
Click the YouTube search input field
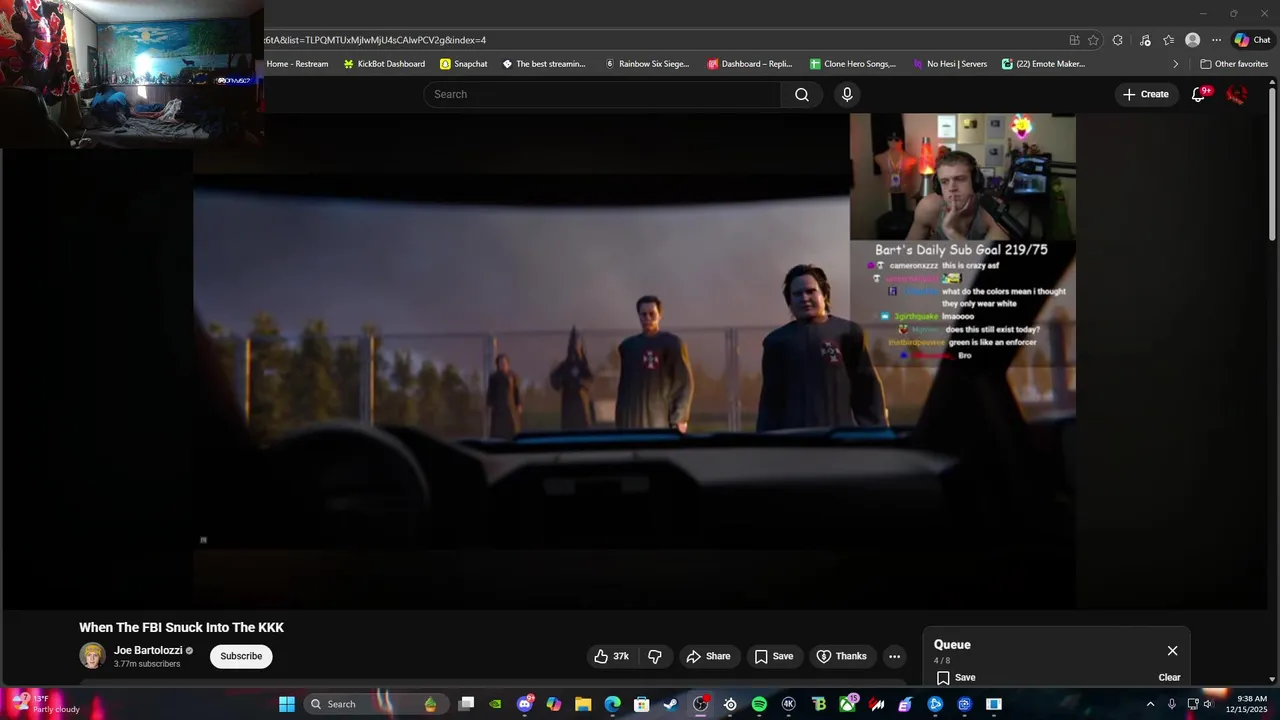click(x=602, y=94)
